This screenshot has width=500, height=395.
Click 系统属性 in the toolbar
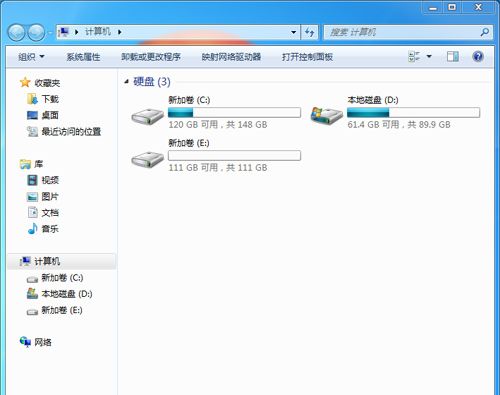(83, 57)
